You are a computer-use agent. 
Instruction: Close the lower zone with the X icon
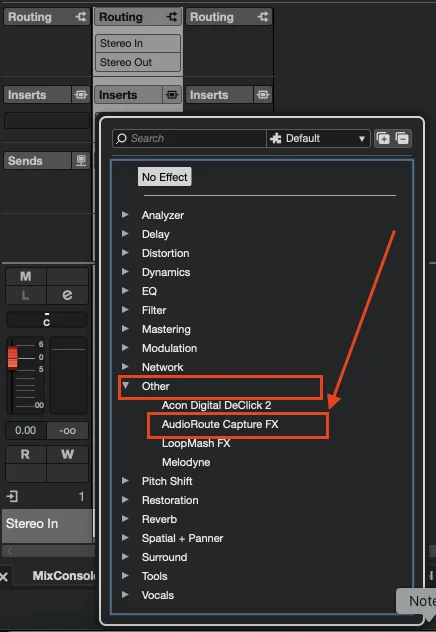tap(4, 577)
